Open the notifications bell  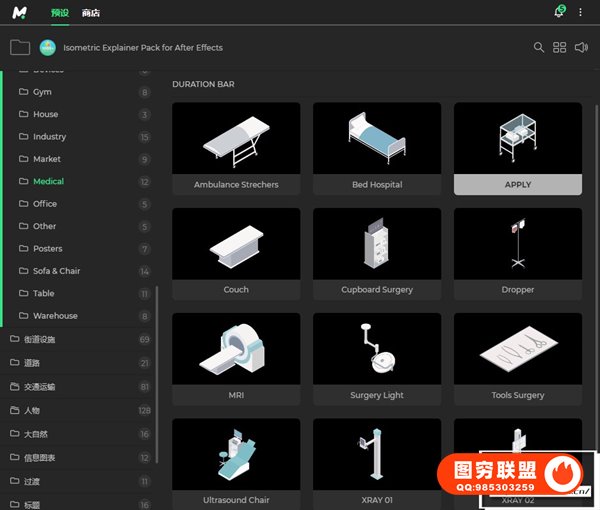559,12
